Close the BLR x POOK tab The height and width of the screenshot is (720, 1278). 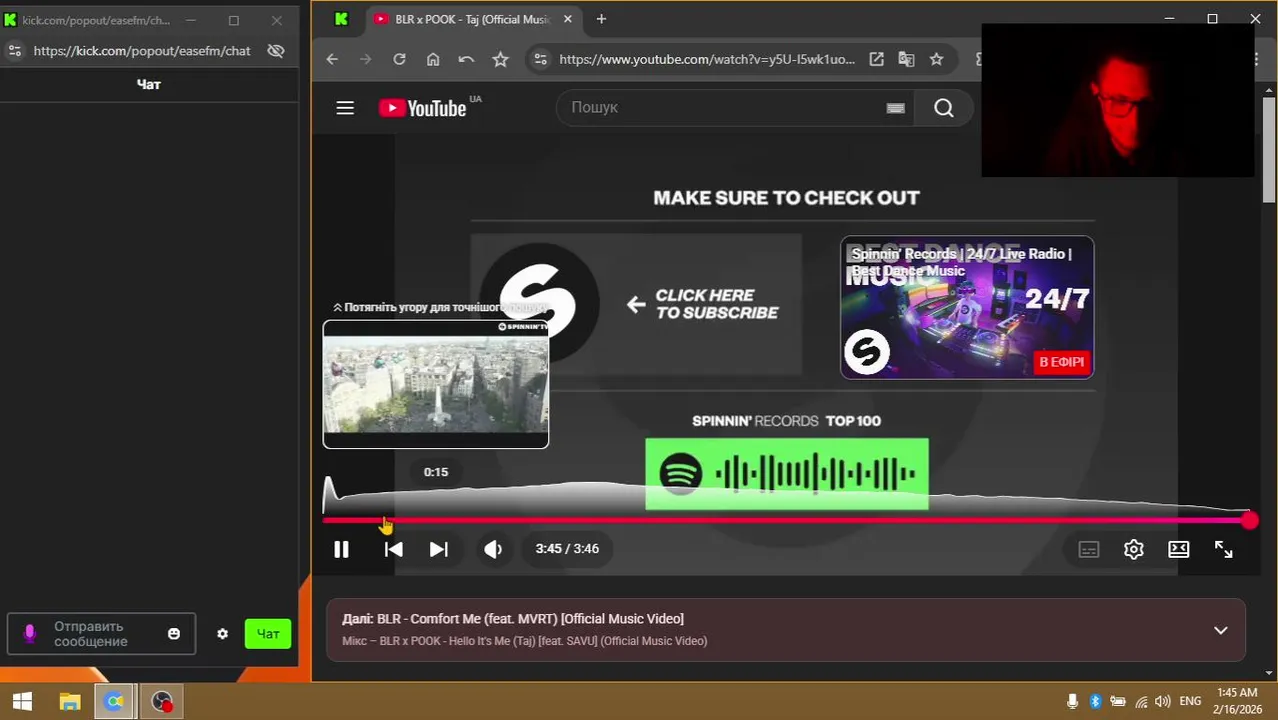point(569,19)
